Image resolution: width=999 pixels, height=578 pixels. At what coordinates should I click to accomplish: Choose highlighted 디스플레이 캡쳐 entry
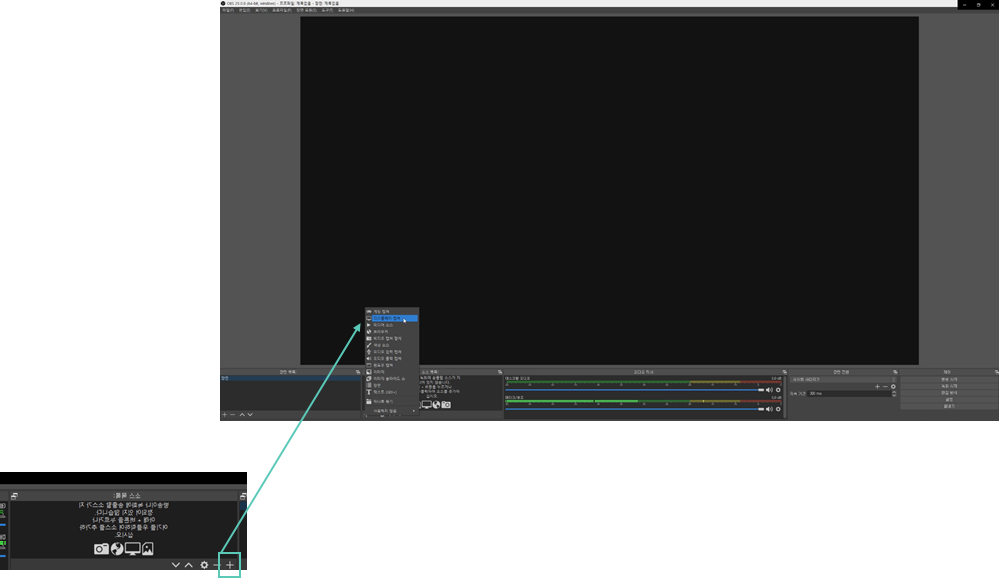click(391, 318)
